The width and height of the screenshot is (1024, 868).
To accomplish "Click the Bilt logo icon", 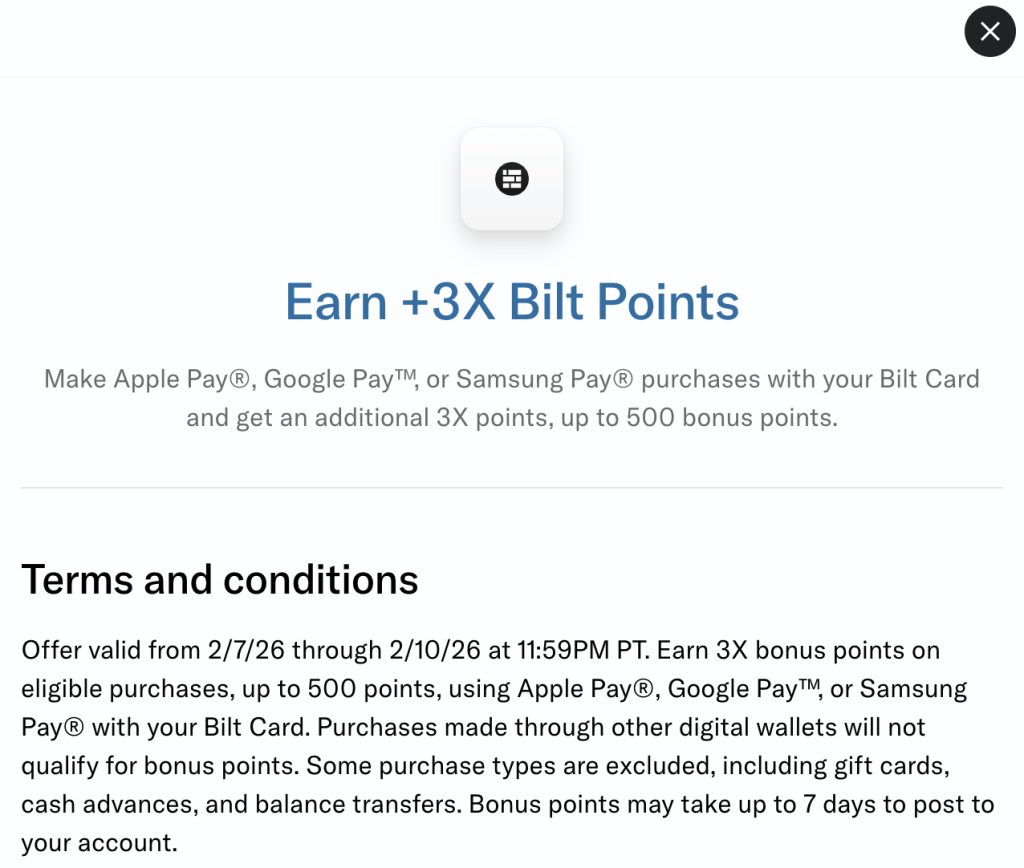I will point(511,179).
